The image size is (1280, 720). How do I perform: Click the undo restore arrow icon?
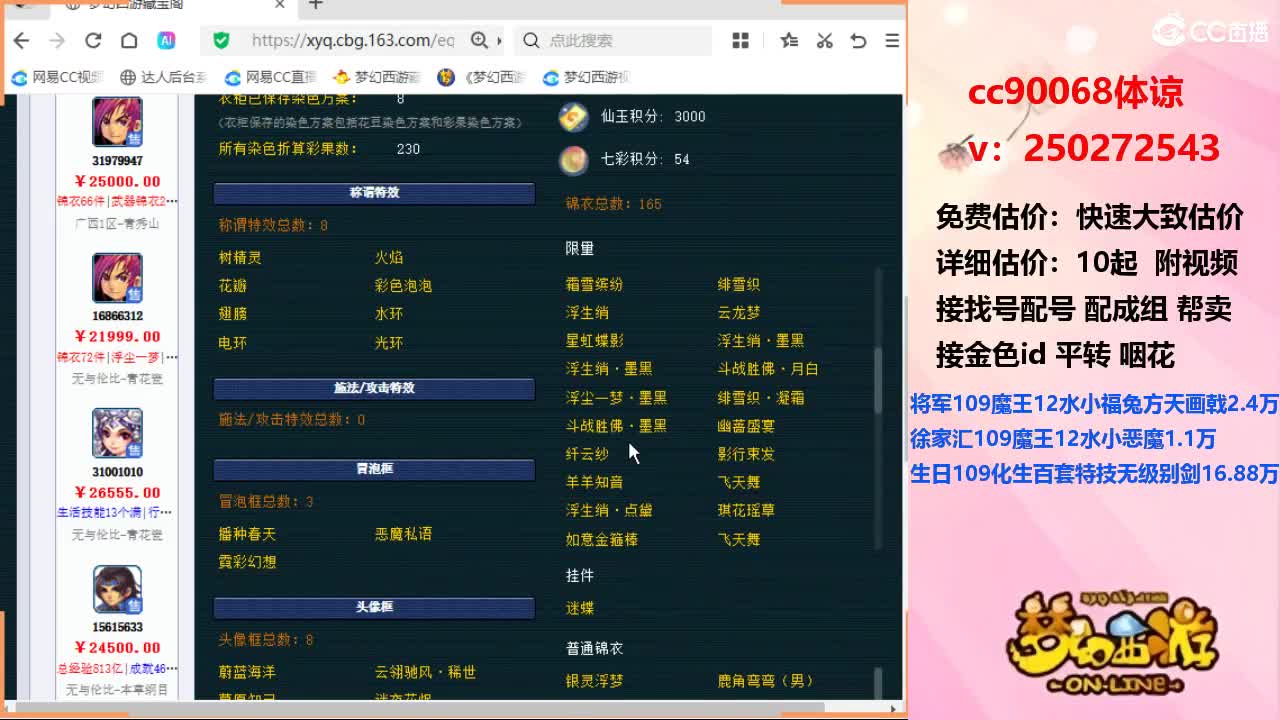858,40
